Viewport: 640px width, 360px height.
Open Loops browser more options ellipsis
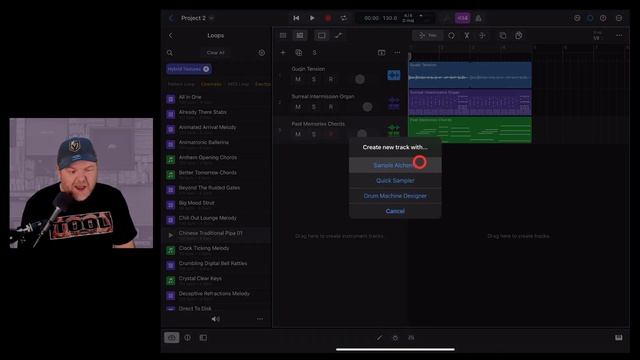[260, 319]
